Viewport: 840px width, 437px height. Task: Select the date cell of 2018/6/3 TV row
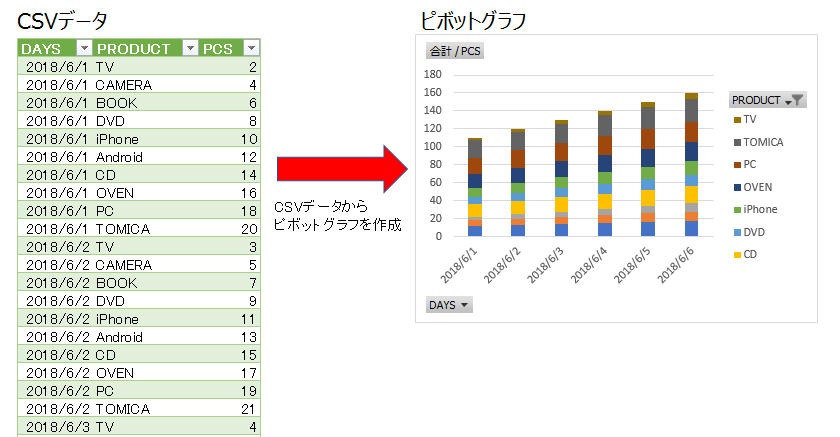[x=56, y=427]
